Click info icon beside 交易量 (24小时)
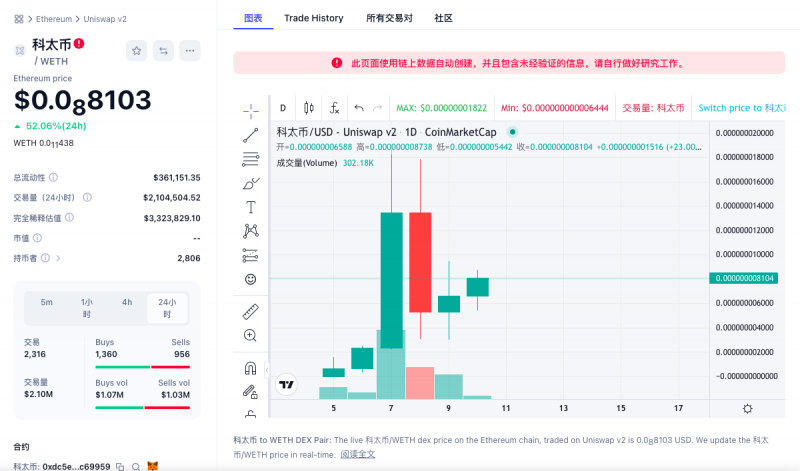The image size is (800, 471). 87,197
